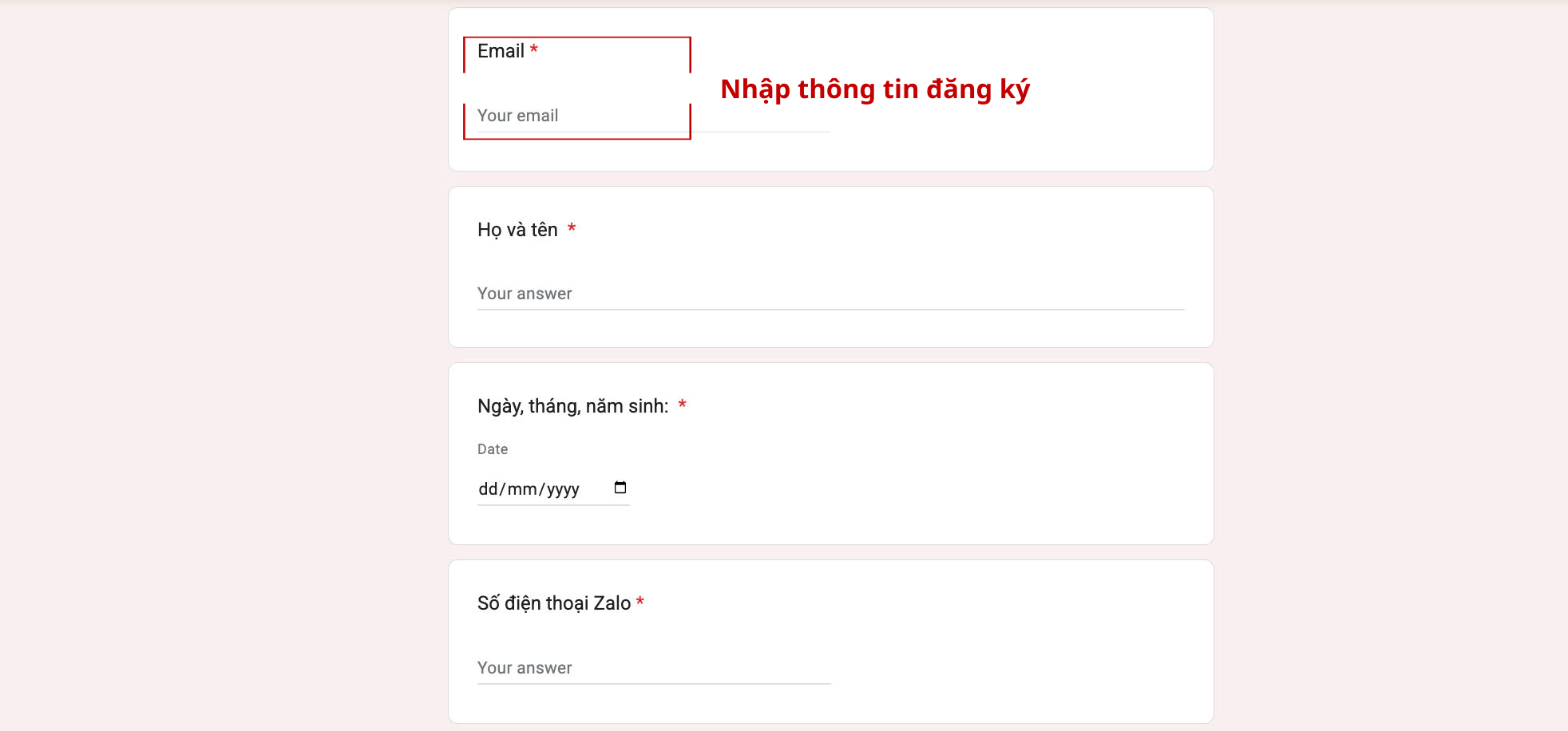This screenshot has width=1568, height=731.
Task: Click the "Date" sublabel above the date input
Action: [493, 449]
